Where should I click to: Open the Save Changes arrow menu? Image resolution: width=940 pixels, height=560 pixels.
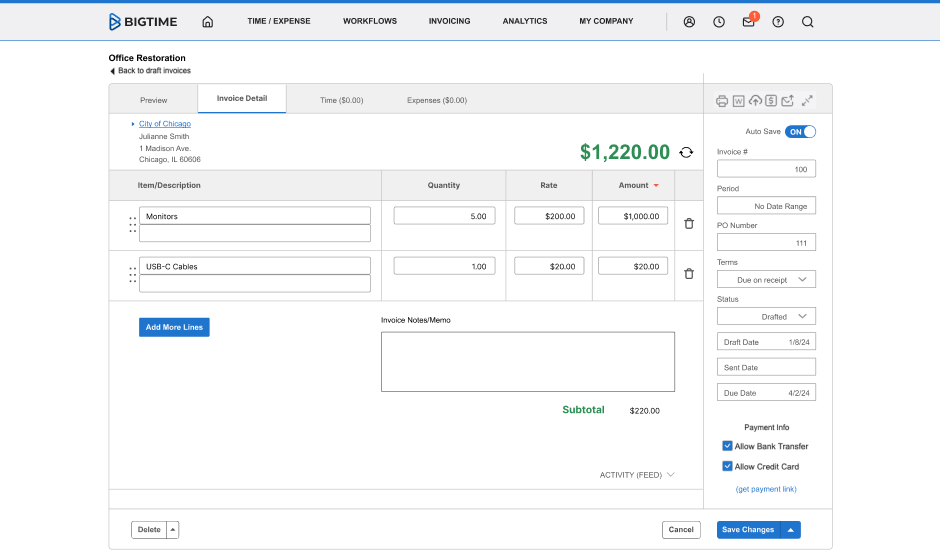click(791, 530)
